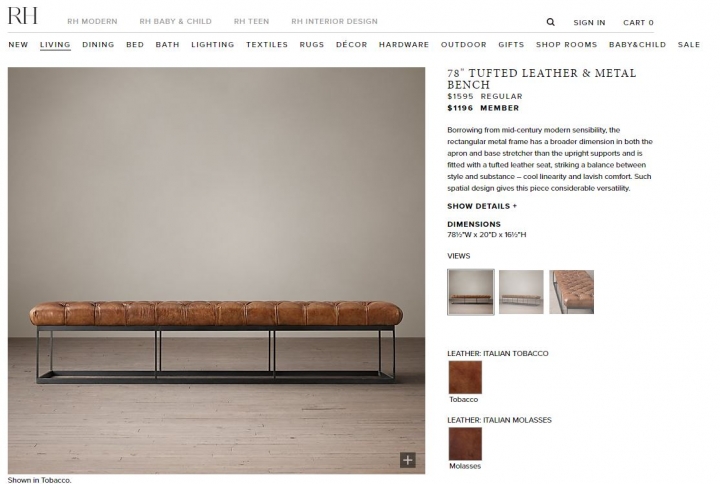Go to RH MODERN site
The height and width of the screenshot is (484, 720).
coord(92,21)
